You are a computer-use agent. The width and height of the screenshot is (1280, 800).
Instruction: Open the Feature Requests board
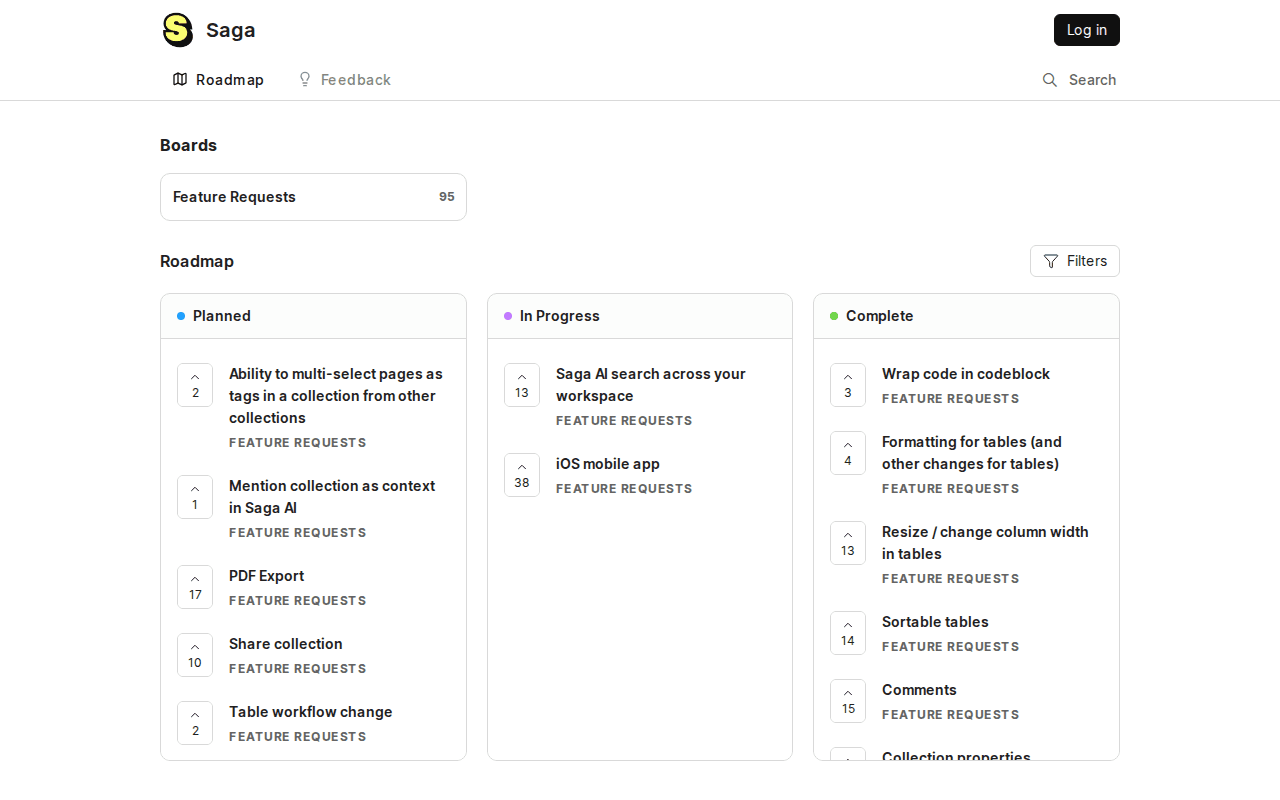point(313,197)
